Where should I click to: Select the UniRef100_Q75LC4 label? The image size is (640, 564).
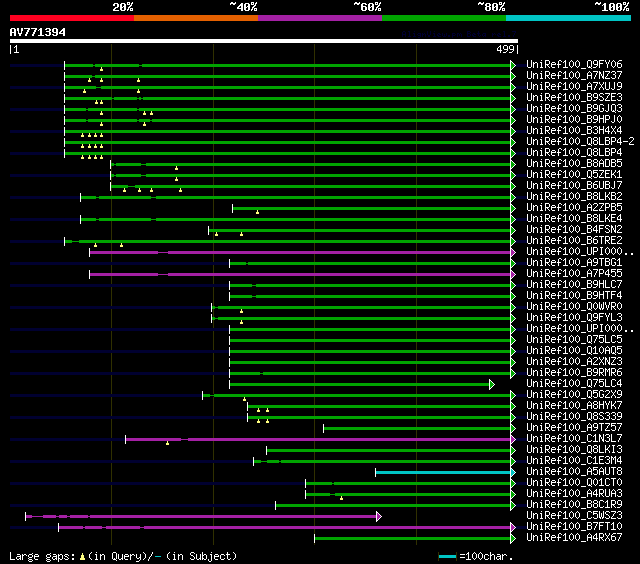point(574,384)
